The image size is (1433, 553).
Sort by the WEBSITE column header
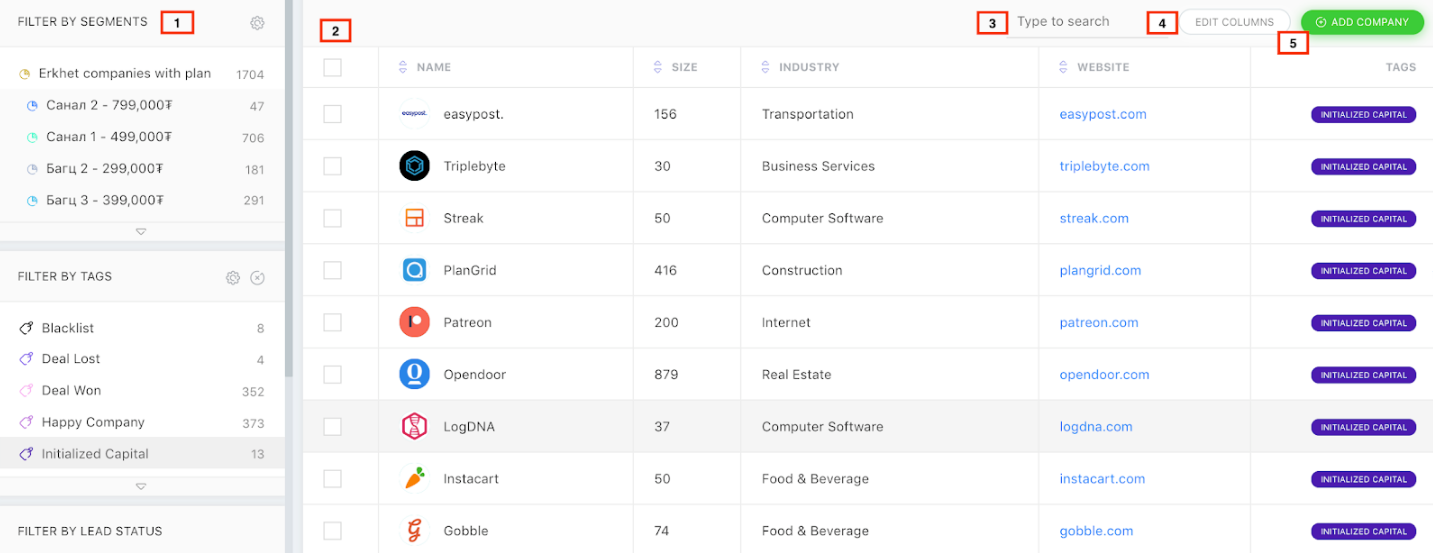pos(1102,67)
